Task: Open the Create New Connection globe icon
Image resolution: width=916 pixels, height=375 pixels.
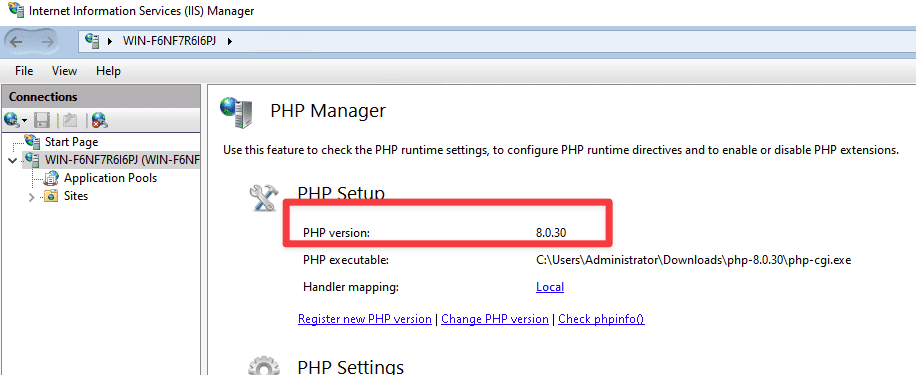Action: point(12,120)
